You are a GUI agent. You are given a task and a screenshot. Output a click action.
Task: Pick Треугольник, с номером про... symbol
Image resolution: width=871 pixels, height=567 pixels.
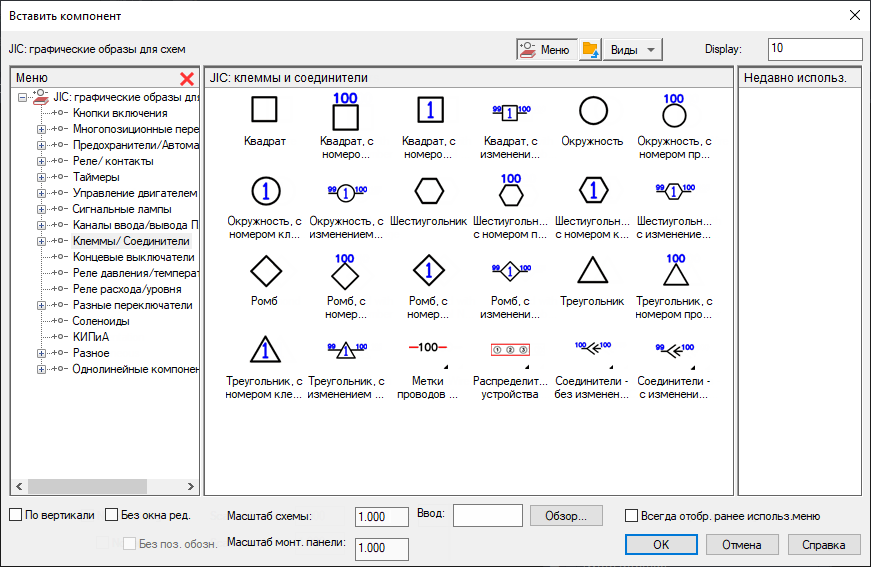[x=674, y=270]
